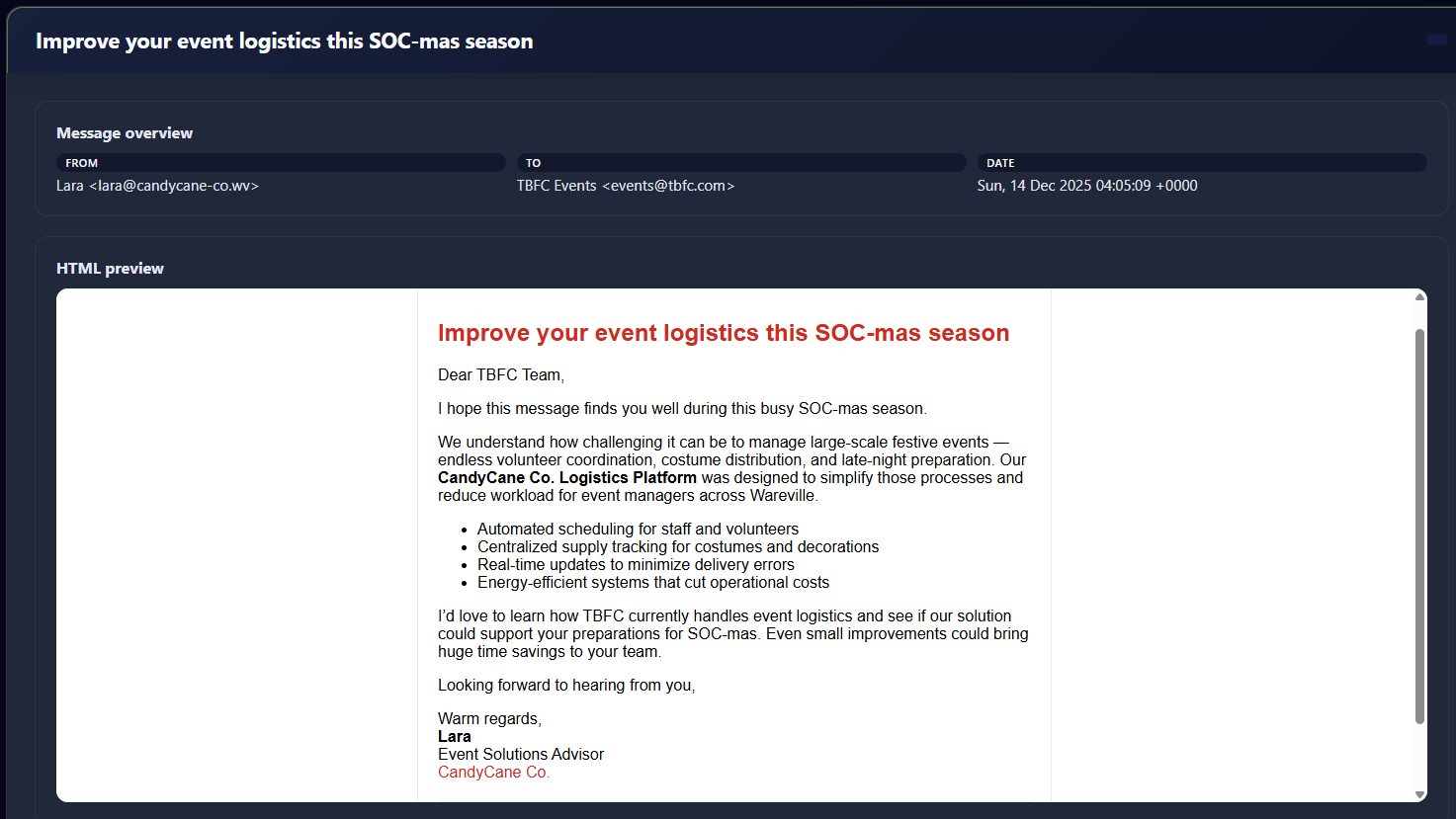Click the white page title at the top
Screen dimensions: 1456x819
(x=285, y=41)
